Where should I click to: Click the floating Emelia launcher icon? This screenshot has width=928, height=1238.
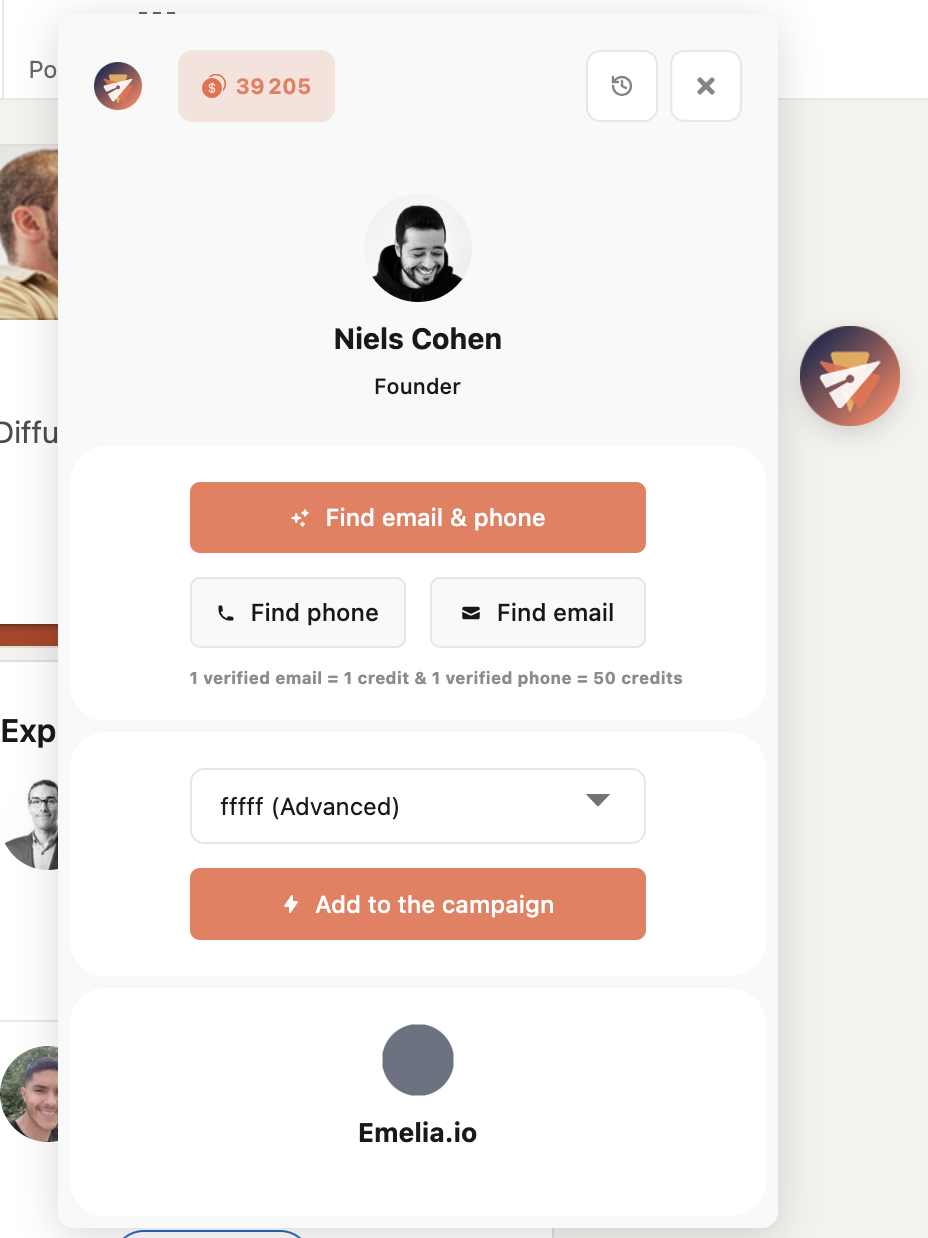click(849, 376)
